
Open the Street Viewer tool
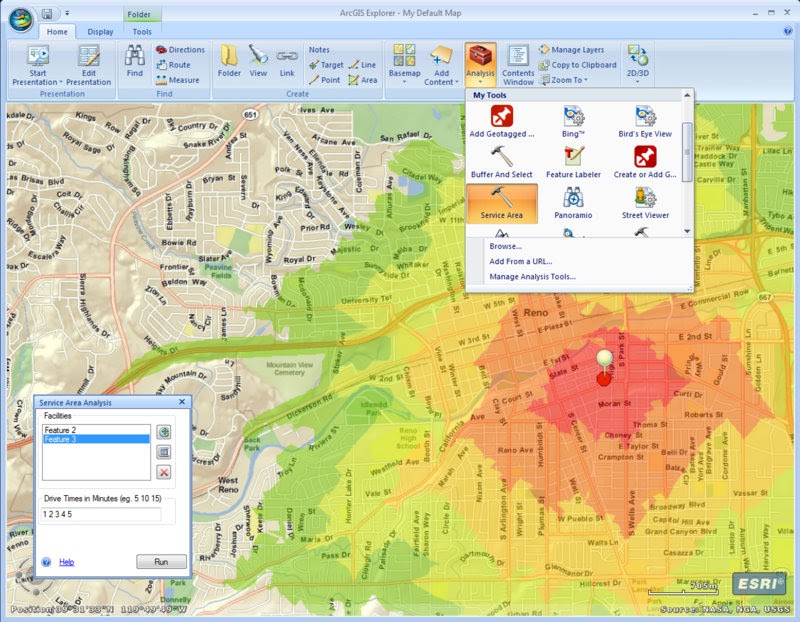645,204
